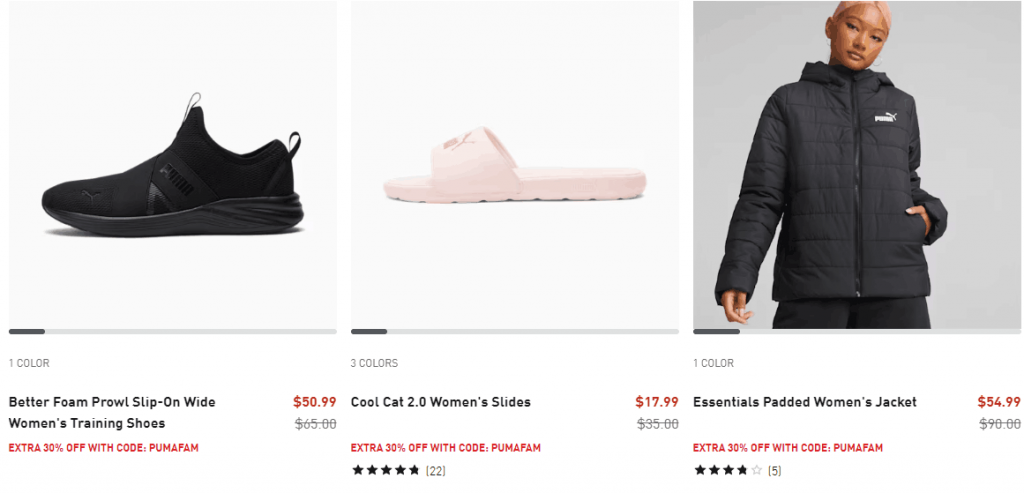
Task: Click the image slider bar under the slides
Action: (514, 331)
